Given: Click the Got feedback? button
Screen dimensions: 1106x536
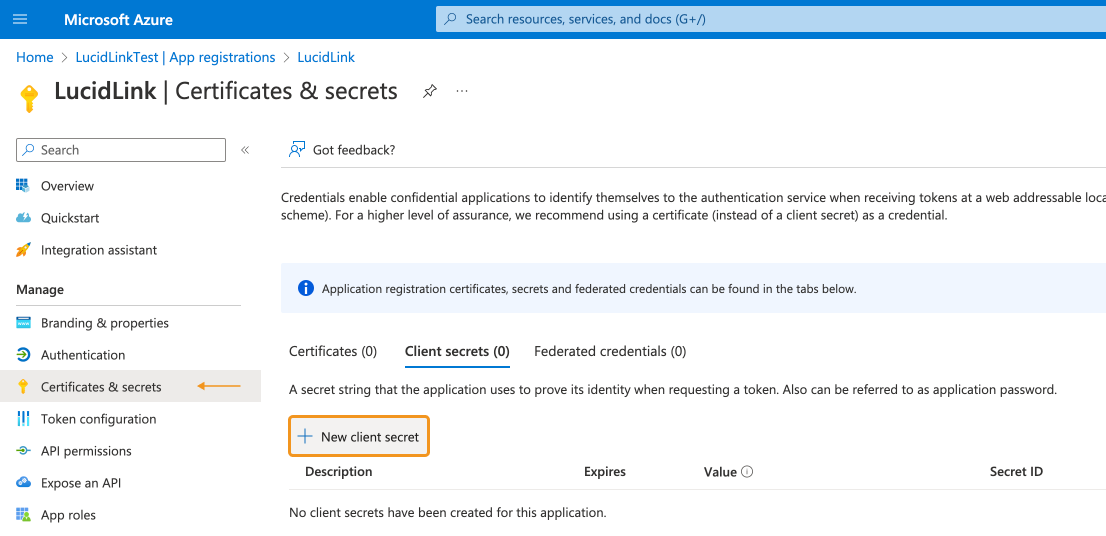Looking at the screenshot, I should (342, 150).
